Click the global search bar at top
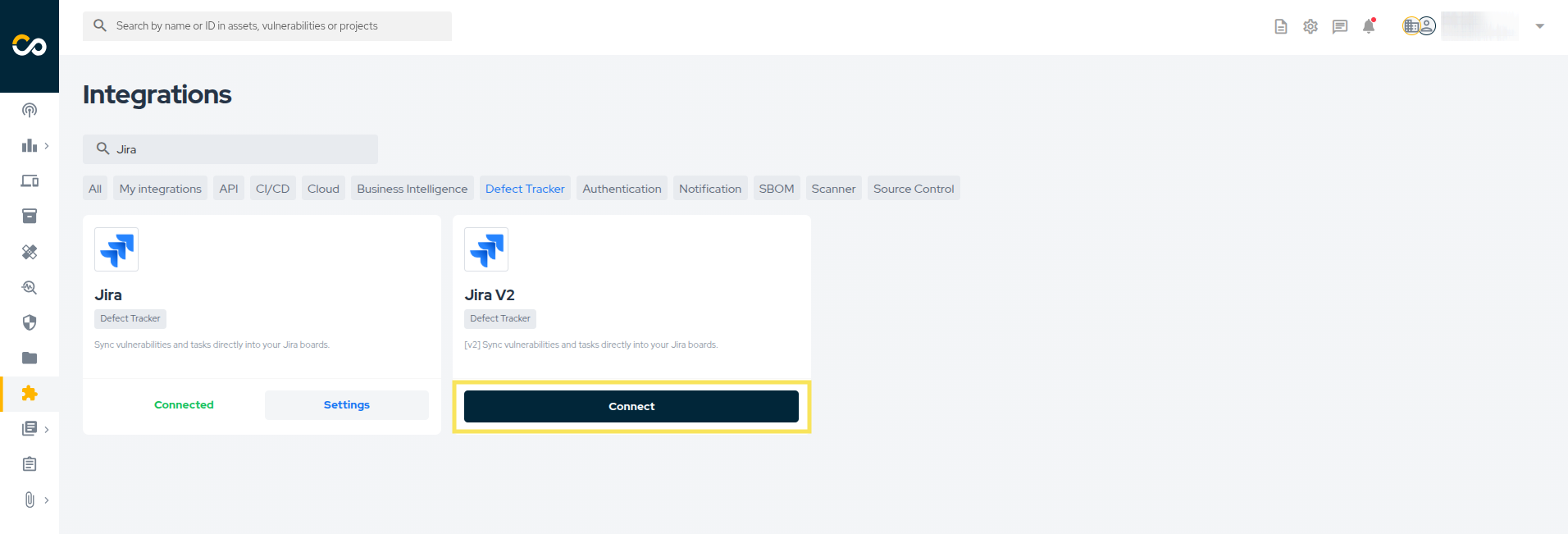This screenshot has height=534, width=1568. 267,26
